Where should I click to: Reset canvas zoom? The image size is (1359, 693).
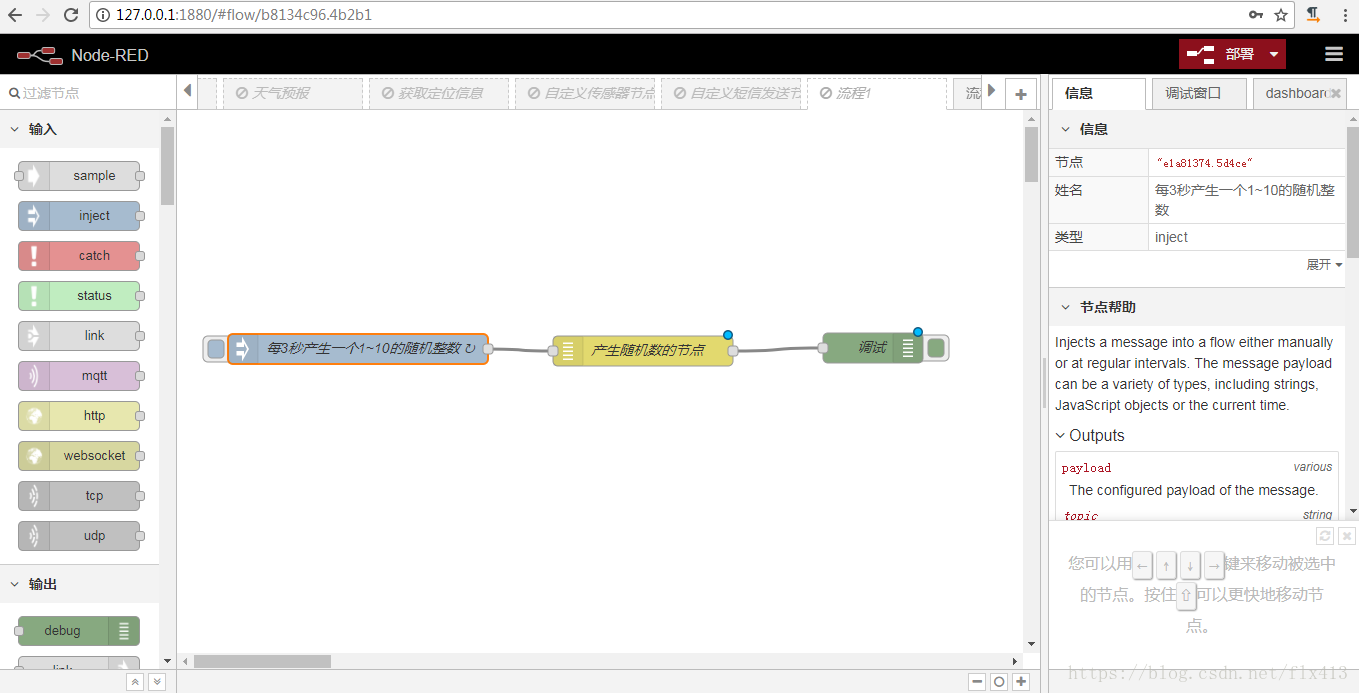999,682
